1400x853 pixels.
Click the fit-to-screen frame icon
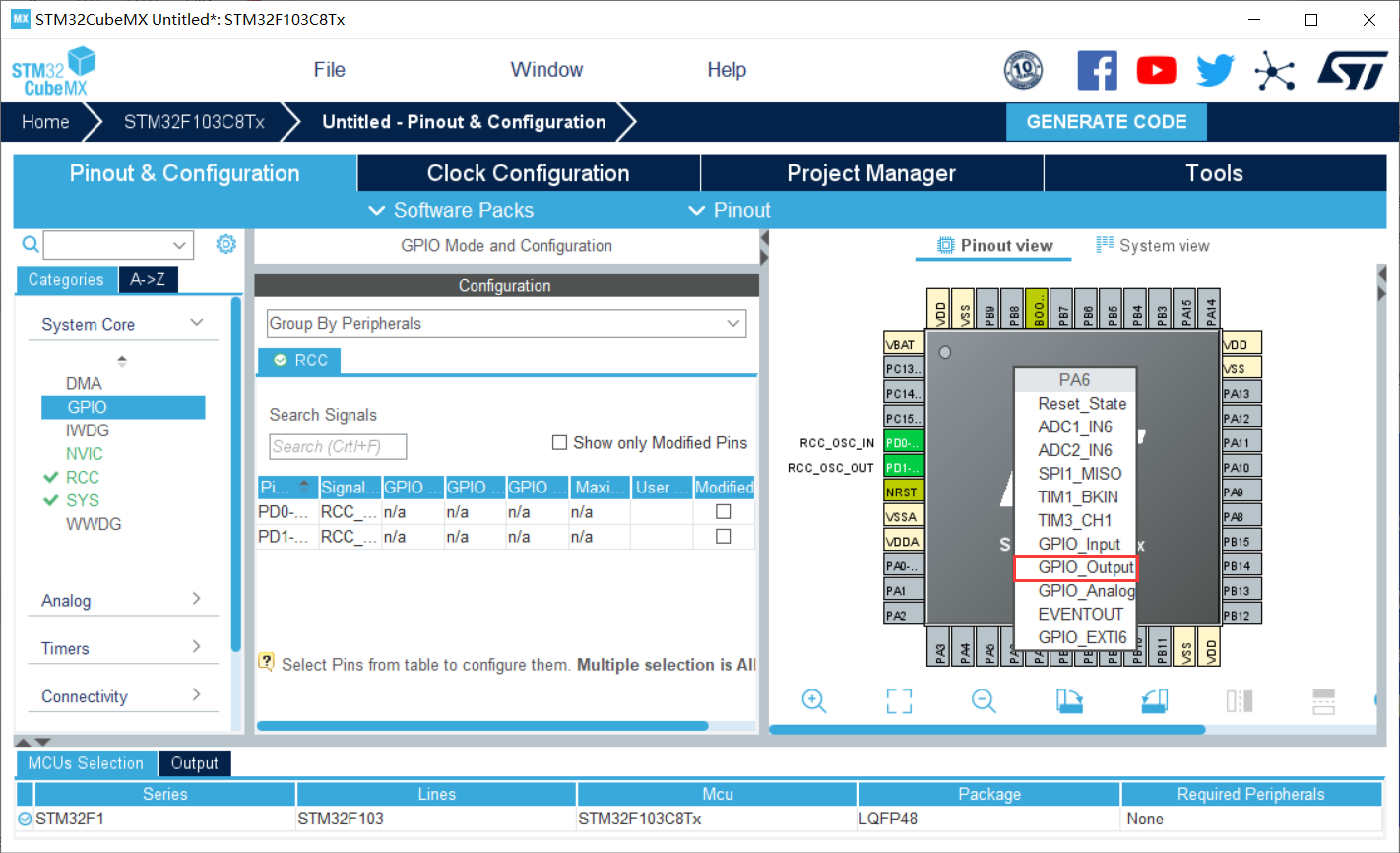click(x=899, y=700)
